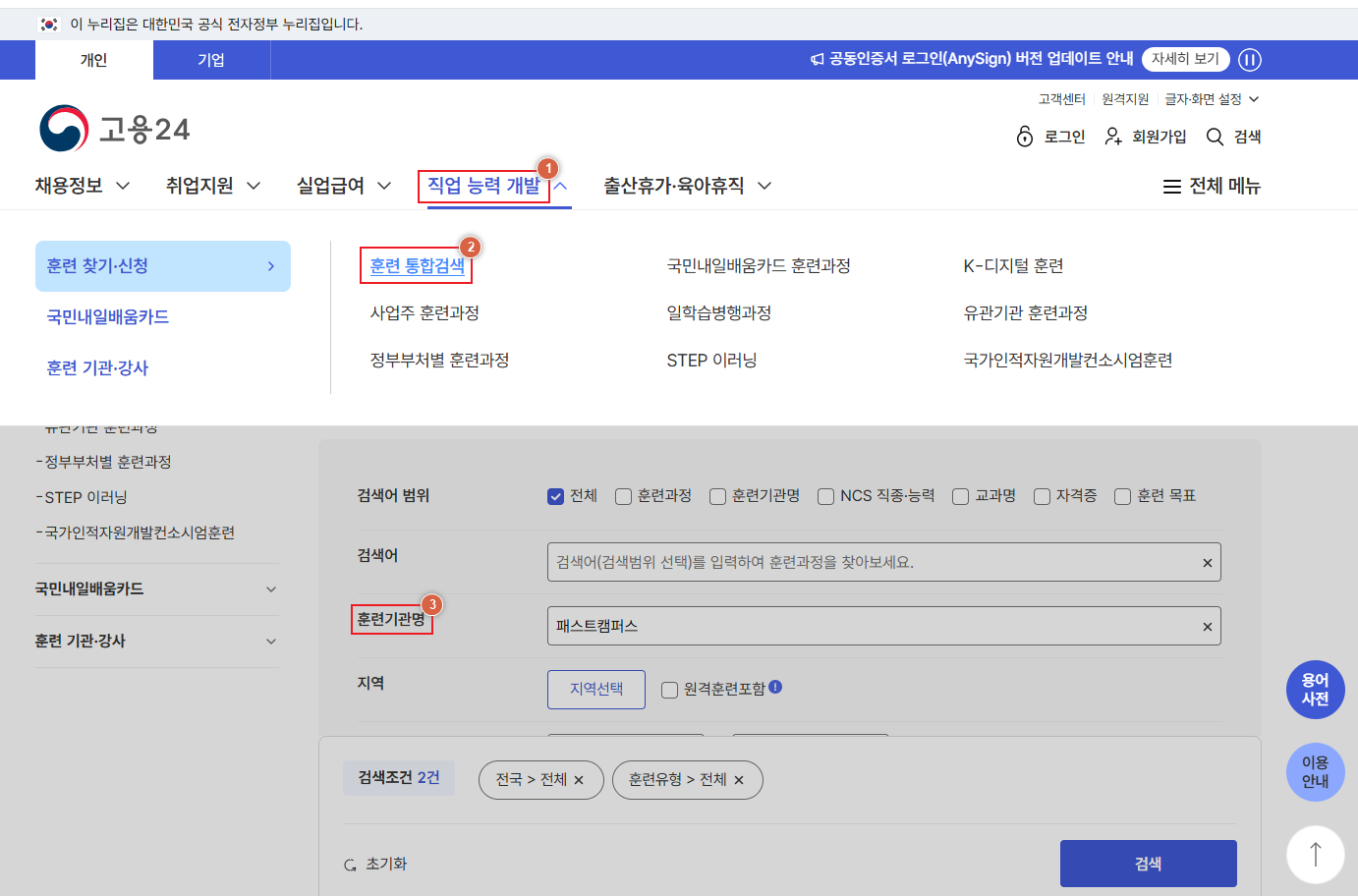Enable the 훈련과정 checkbox
The width and height of the screenshot is (1358, 896).
pos(623,496)
